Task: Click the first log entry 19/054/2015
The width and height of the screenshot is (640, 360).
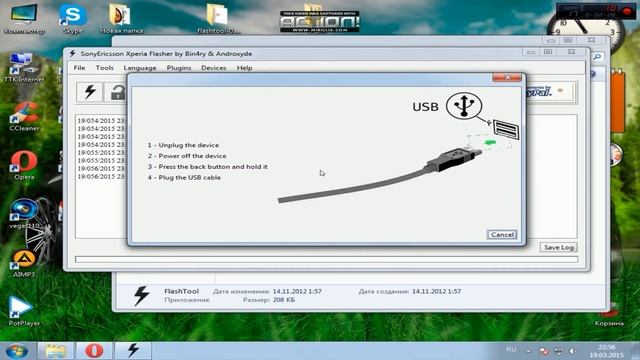Action: point(101,121)
